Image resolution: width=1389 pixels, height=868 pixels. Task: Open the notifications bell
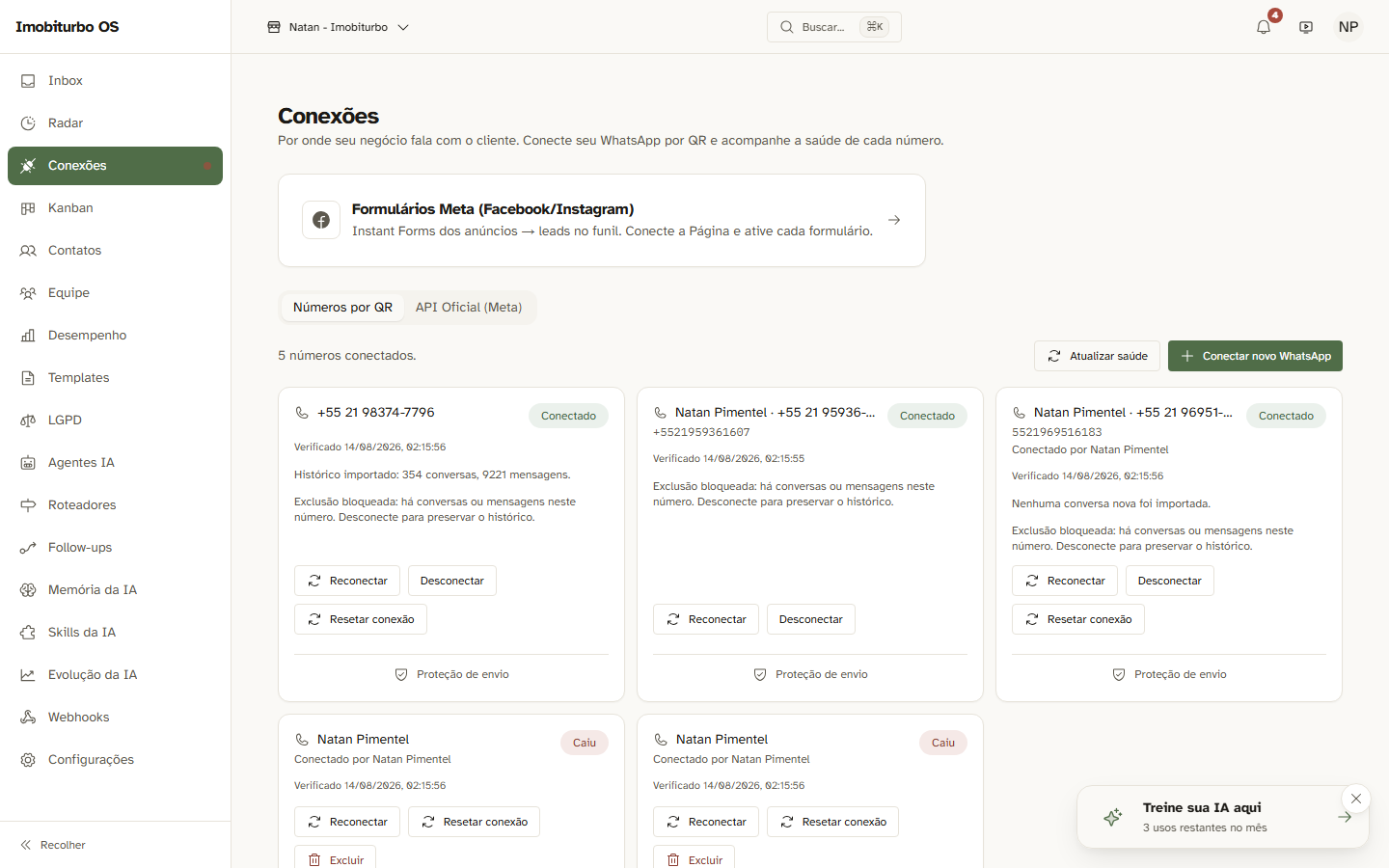1264,27
